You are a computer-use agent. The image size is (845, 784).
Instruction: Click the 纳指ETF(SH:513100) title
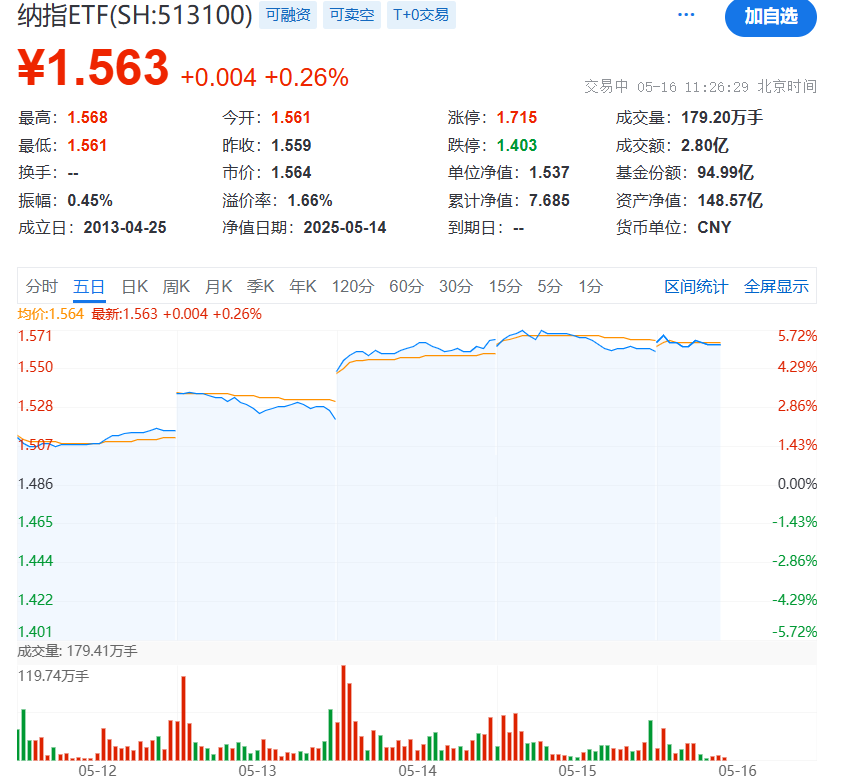pos(135,15)
